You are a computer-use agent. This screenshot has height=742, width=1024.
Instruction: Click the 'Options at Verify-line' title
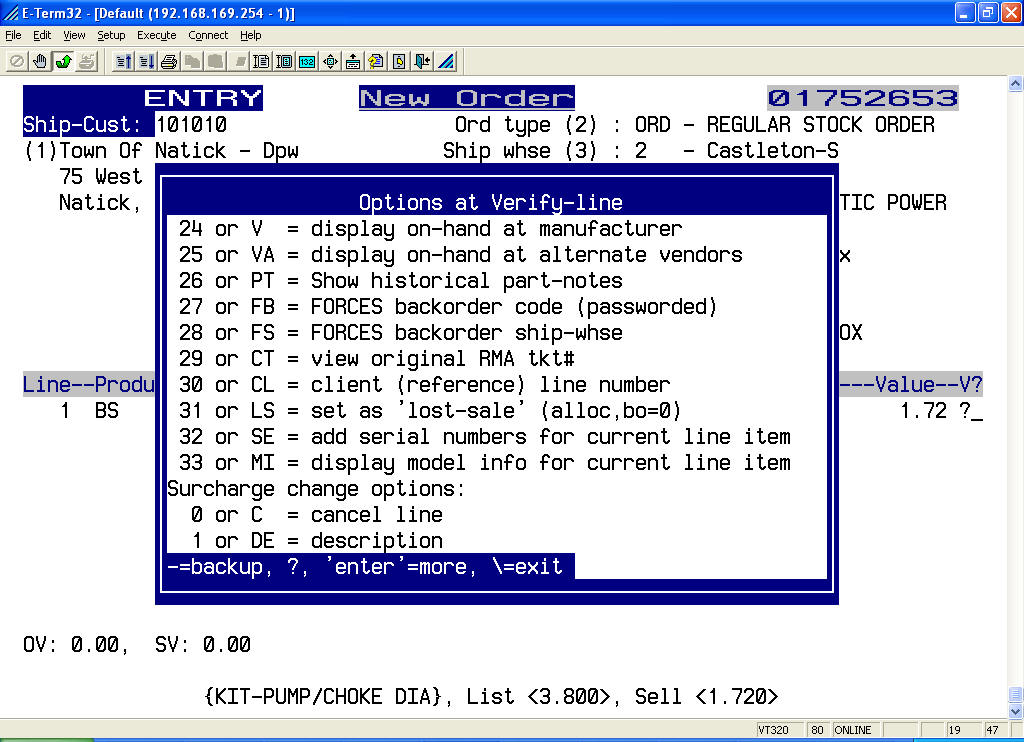490,202
